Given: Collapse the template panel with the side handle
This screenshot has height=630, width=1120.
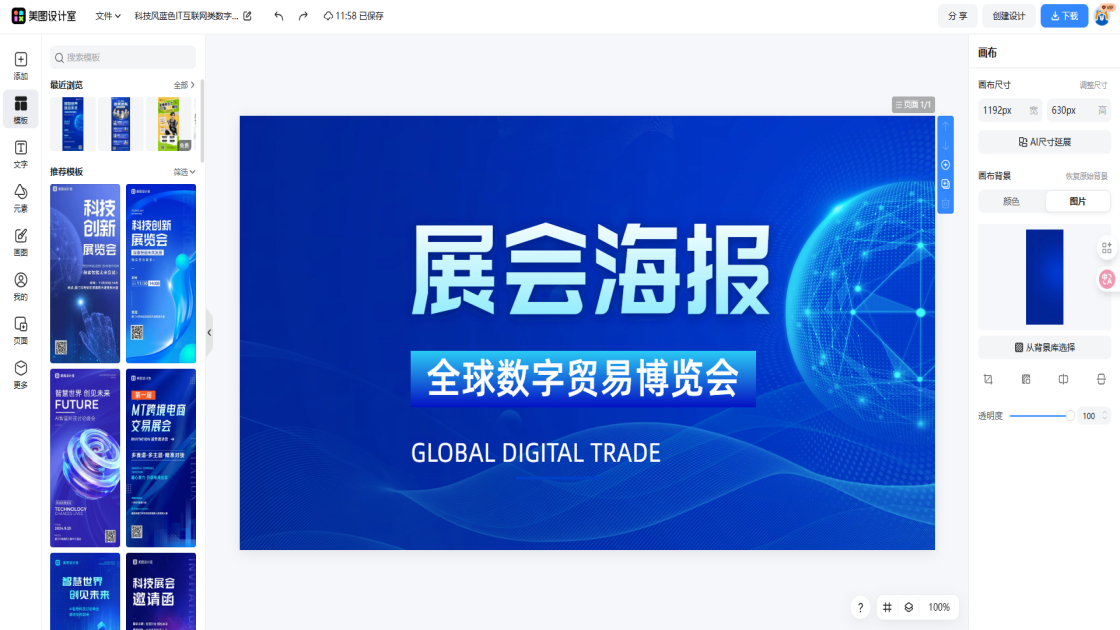Looking at the screenshot, I should [x=209, y=332].
